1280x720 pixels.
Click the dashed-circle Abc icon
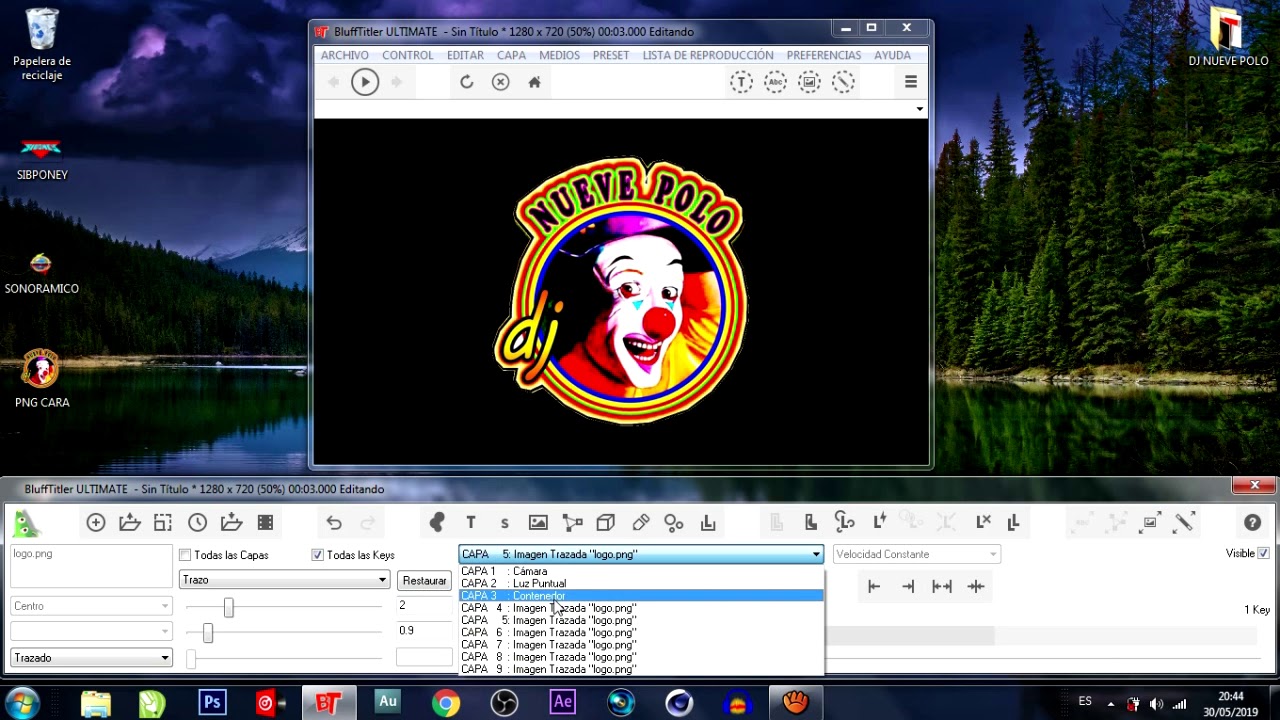775,82
